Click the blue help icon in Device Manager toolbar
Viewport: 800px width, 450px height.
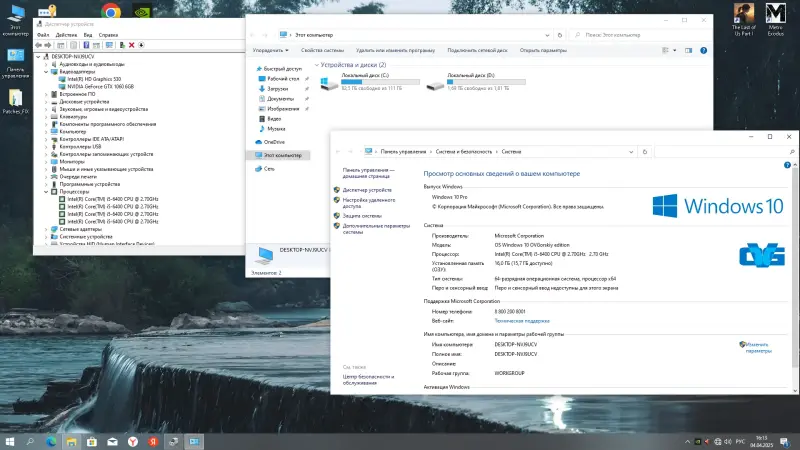(x=86, y=45)
